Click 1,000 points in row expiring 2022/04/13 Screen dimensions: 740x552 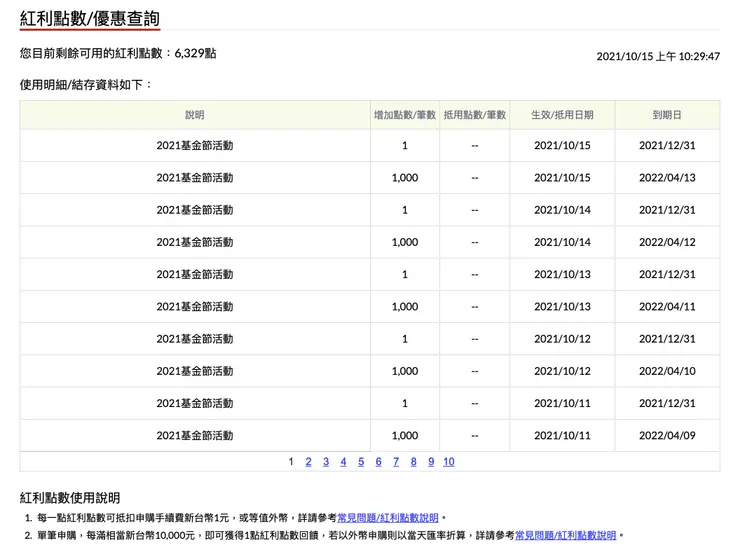404,177
